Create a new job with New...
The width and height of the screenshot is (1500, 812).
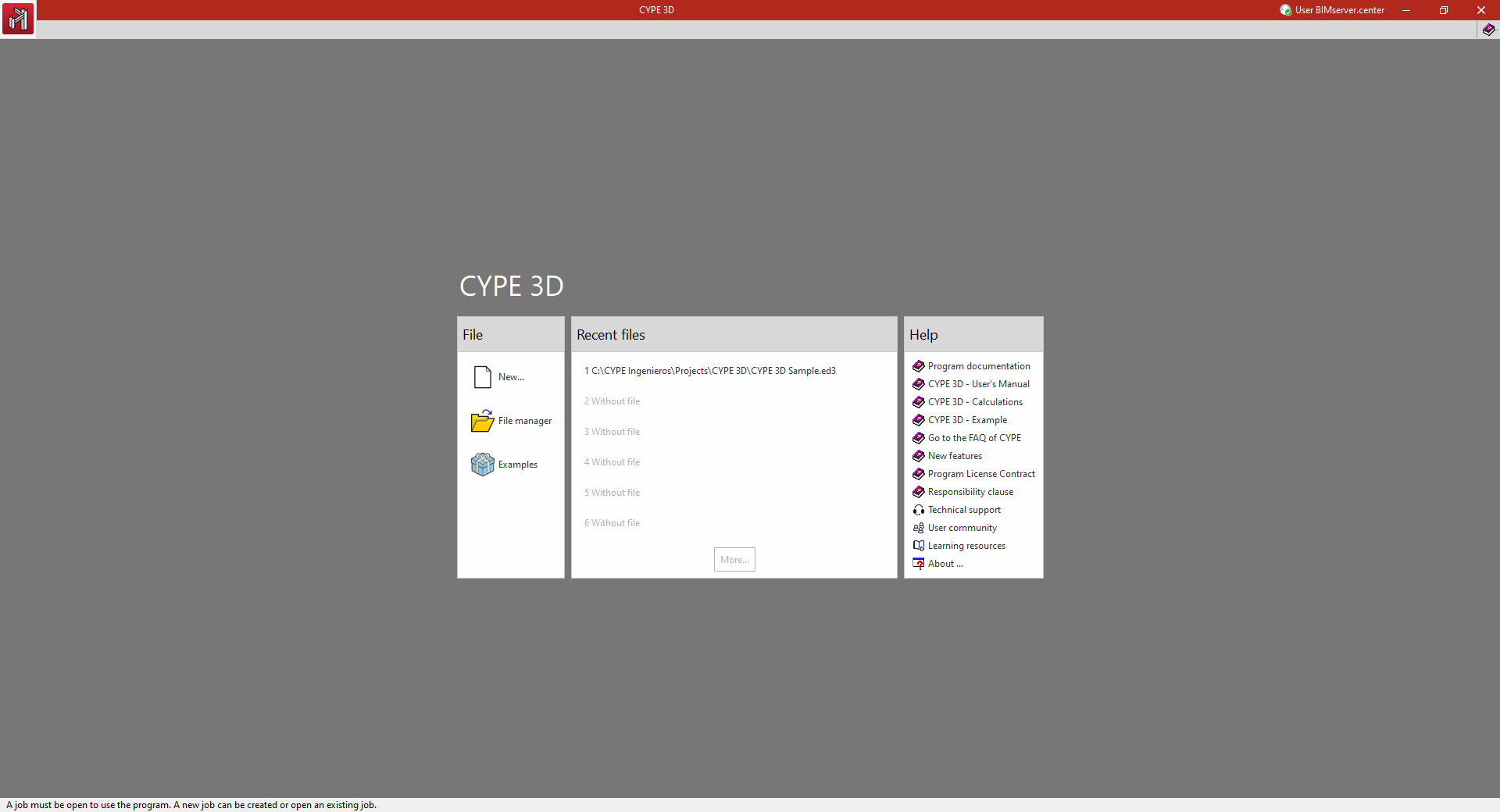click(x=511, y=377)
